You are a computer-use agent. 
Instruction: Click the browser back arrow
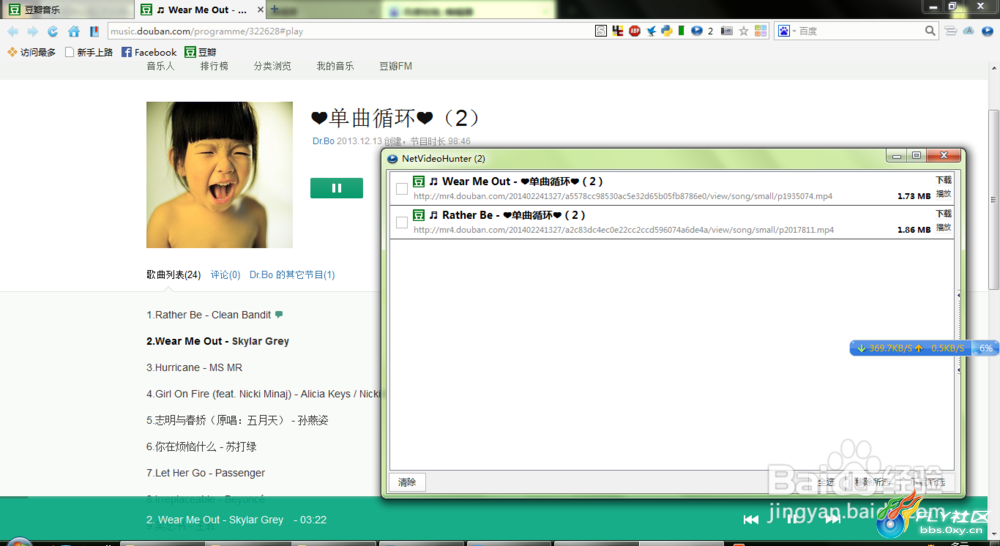tap(13, 31)
